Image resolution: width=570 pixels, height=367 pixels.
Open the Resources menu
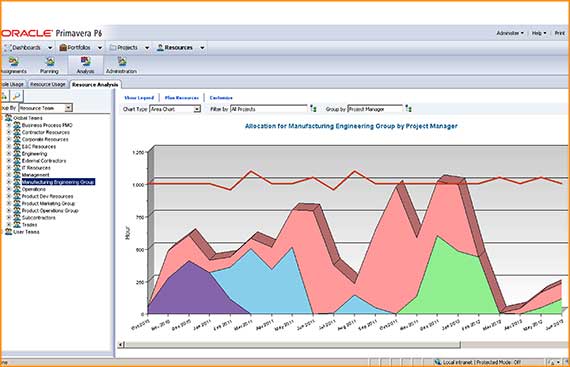click(178, 48)
